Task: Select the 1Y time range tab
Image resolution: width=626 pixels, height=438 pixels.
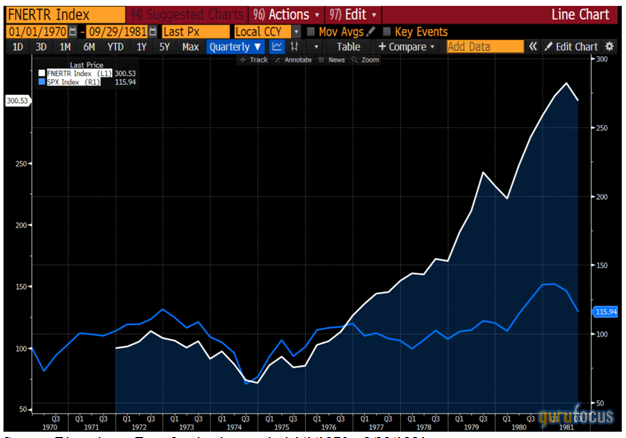Action: click(x=141, y=47)
